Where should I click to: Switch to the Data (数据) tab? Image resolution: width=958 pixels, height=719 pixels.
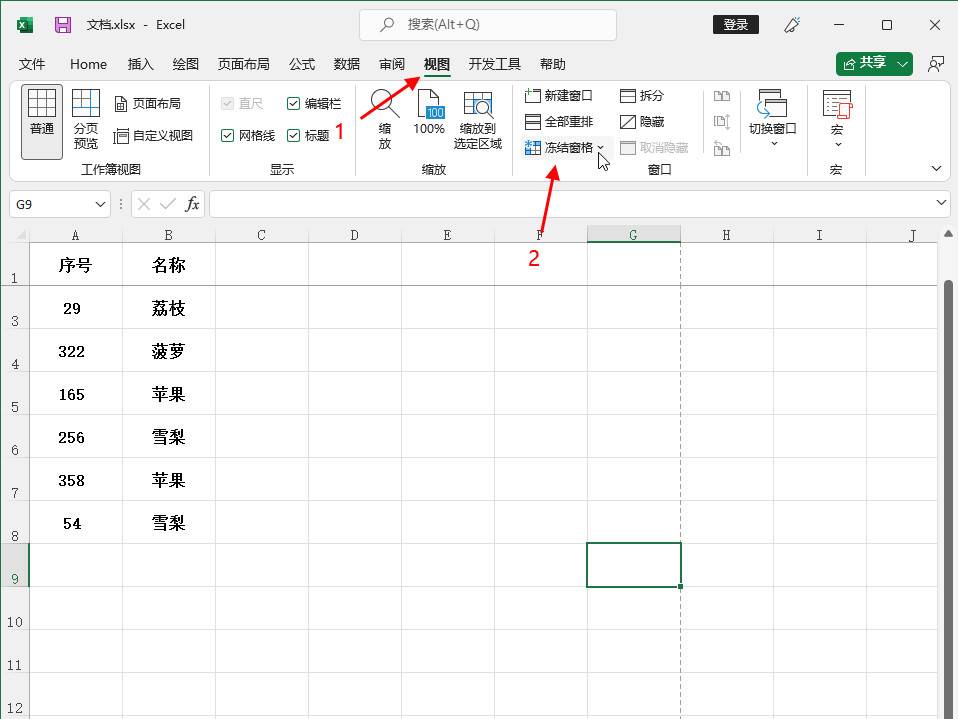(346, 64)
